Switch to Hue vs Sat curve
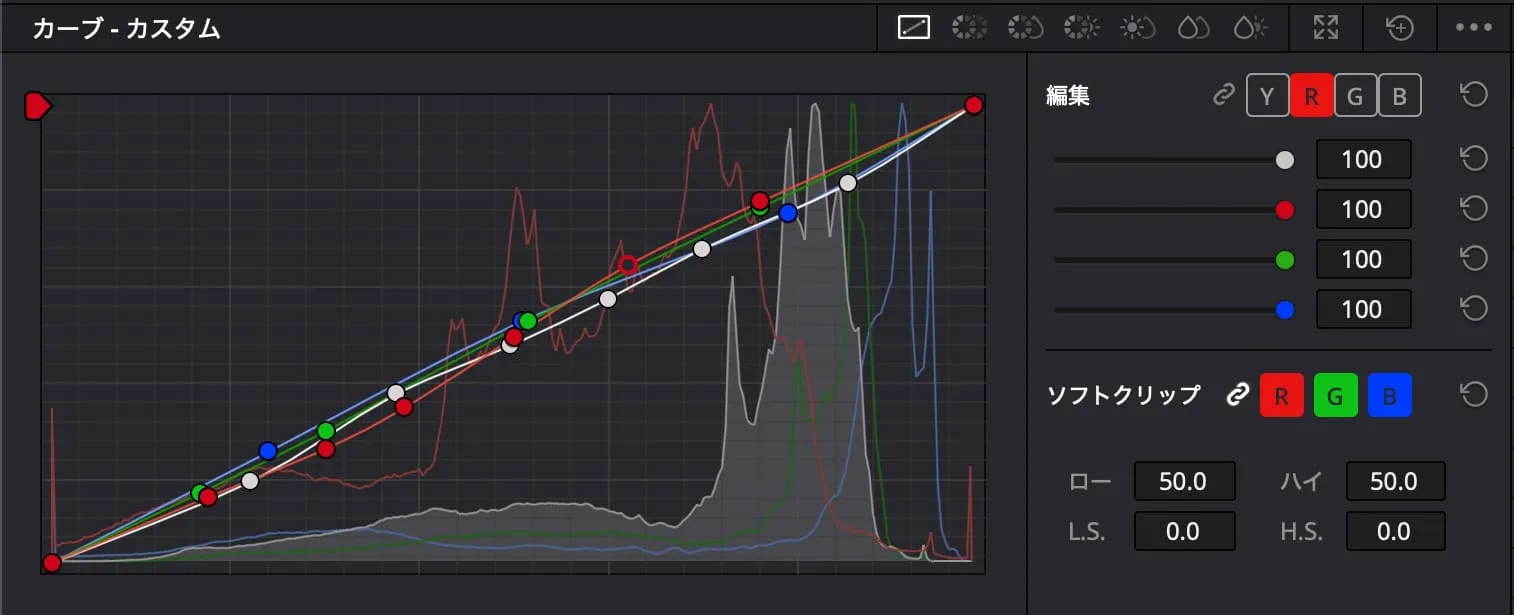The width and height of the screenshot is (1514, 615). pos(1024,28)
